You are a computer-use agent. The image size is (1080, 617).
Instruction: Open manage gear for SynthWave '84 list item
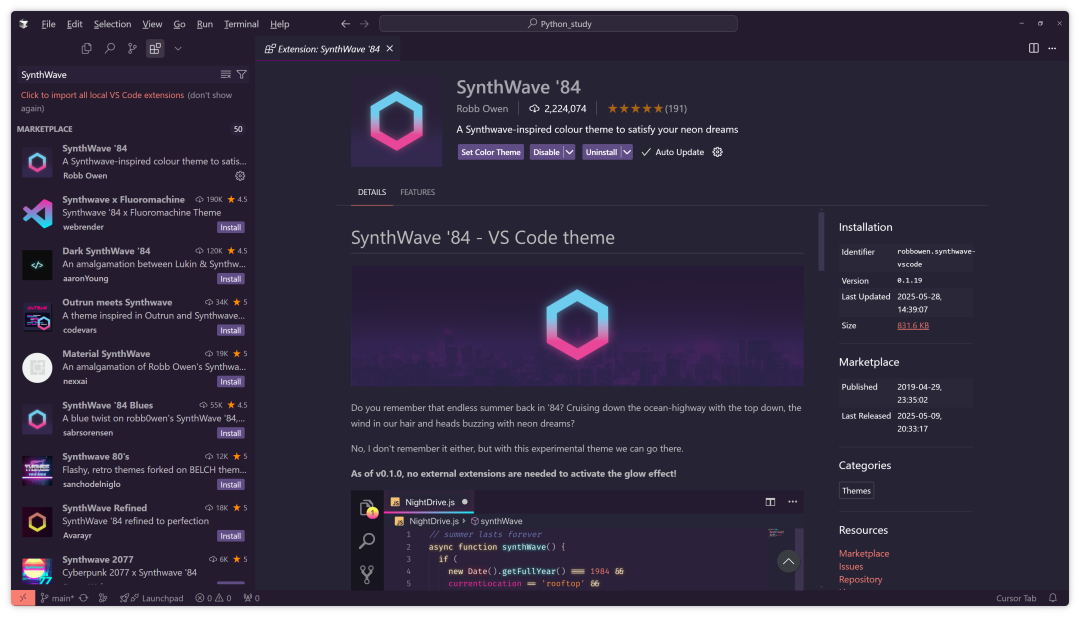pyautogui.click(x=240, y=176)
